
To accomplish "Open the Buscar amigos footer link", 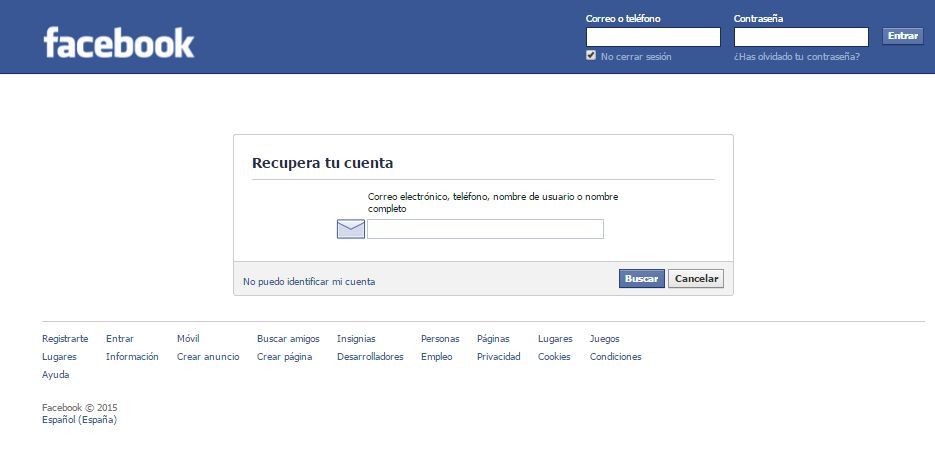I will [288, 339].
